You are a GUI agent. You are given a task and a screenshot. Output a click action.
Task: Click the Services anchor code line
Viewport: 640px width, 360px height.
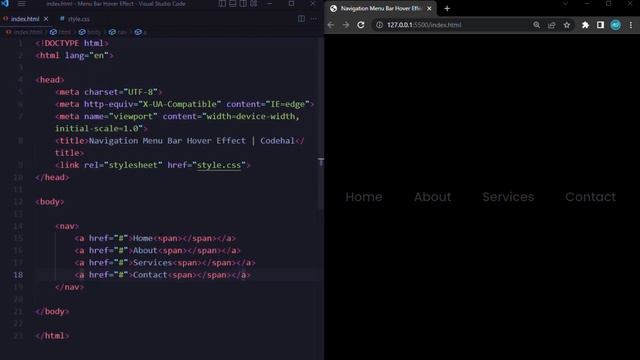165,262
